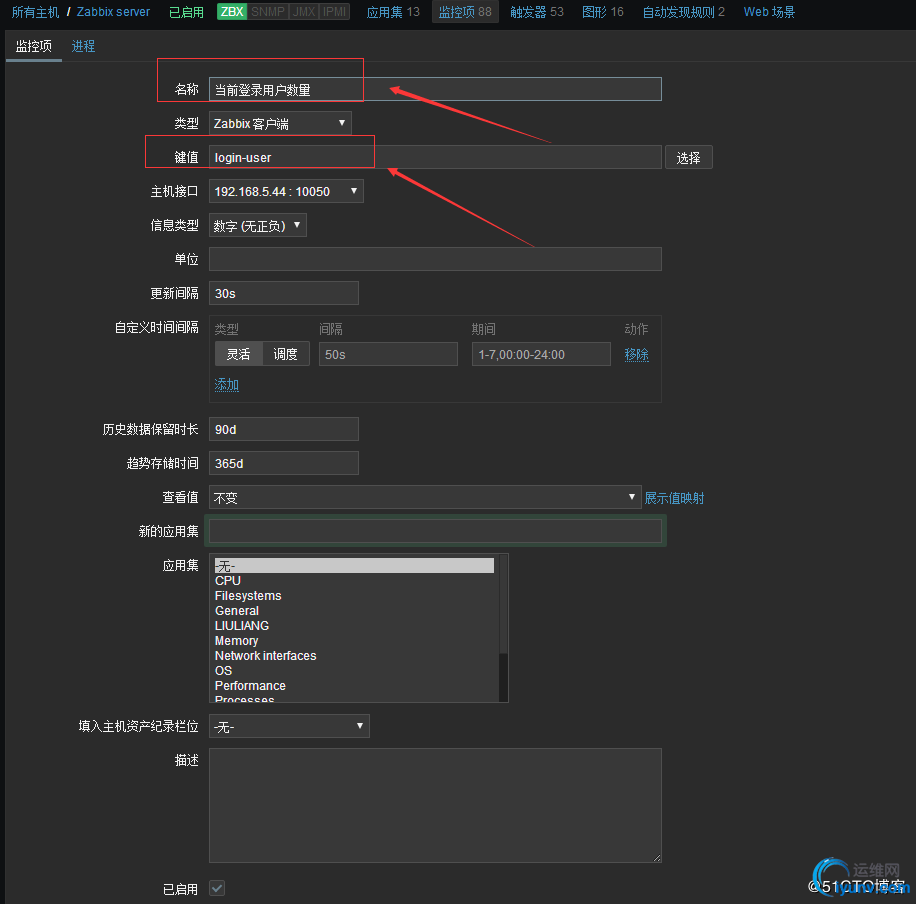Open the Zabbix server host link

tap(113, 12)
